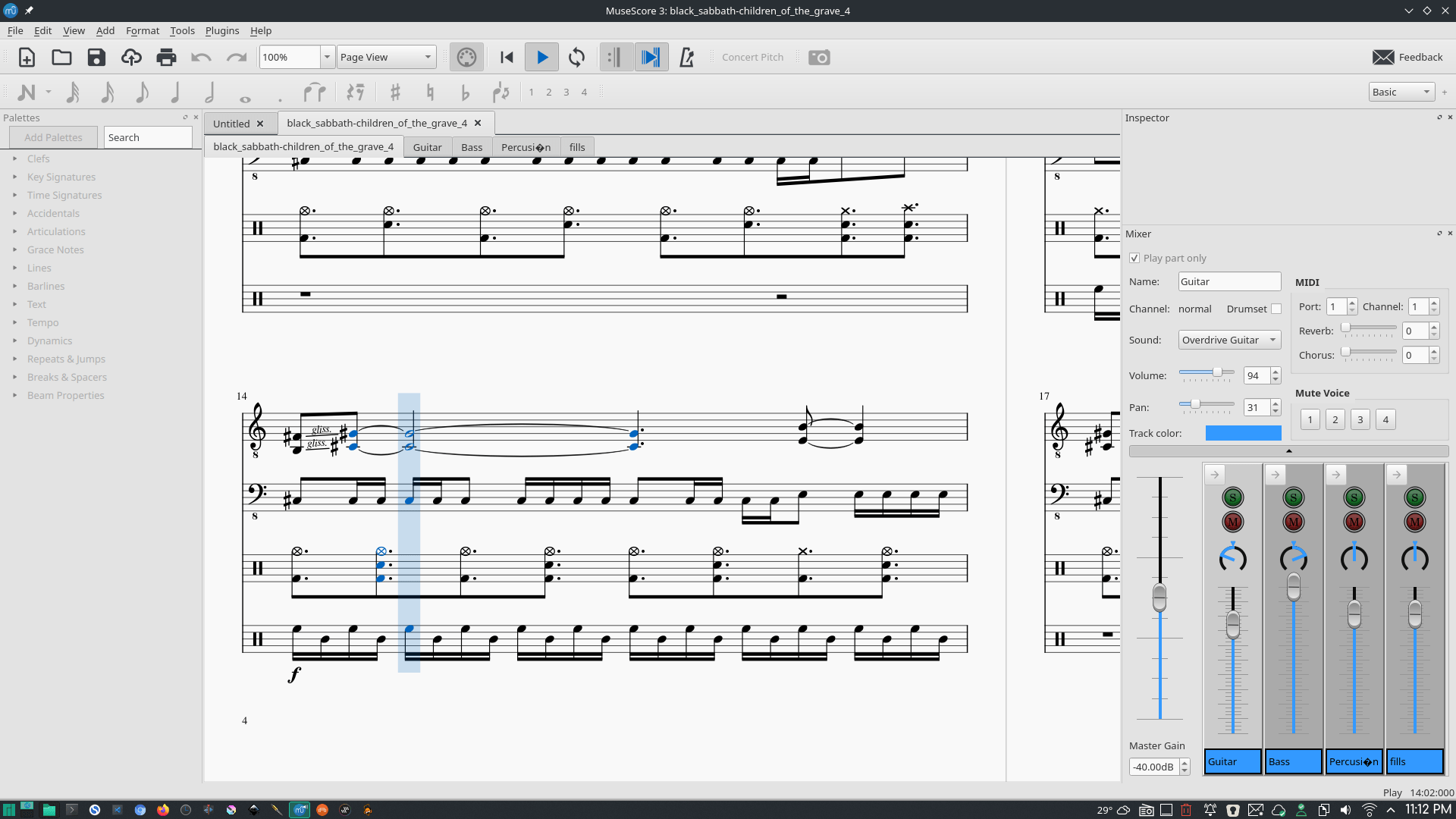Viewport: 1456px width, 819px height.
Task: Enable the Drumset checkbox
Action: point(1276,309)
